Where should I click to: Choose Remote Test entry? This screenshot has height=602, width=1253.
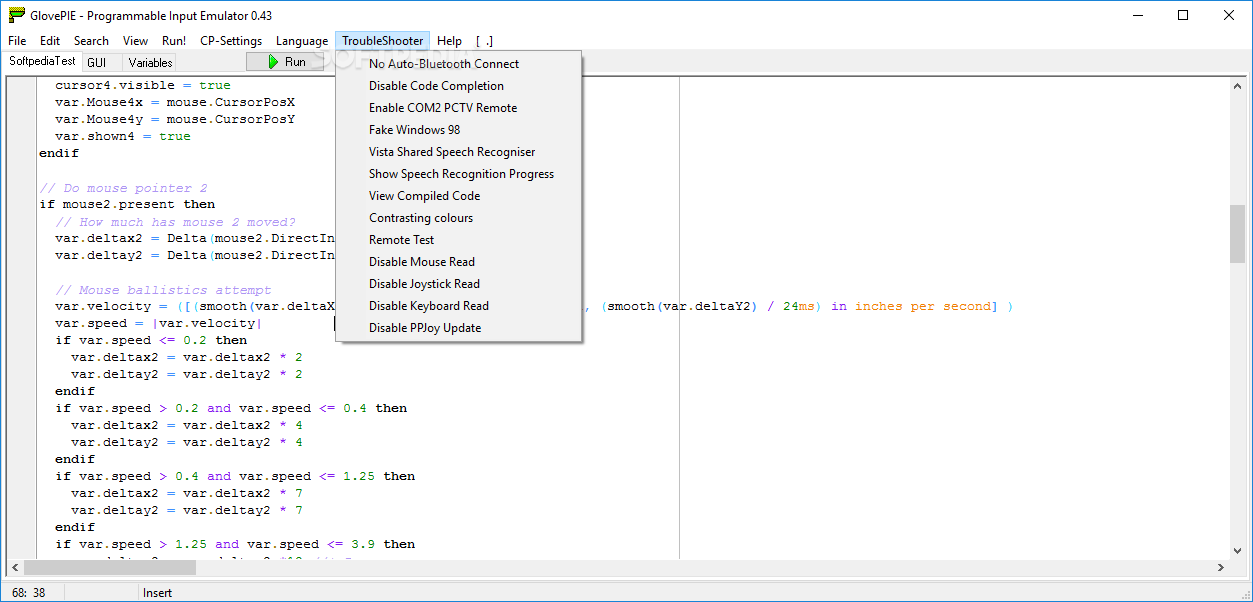click(459, 240)
